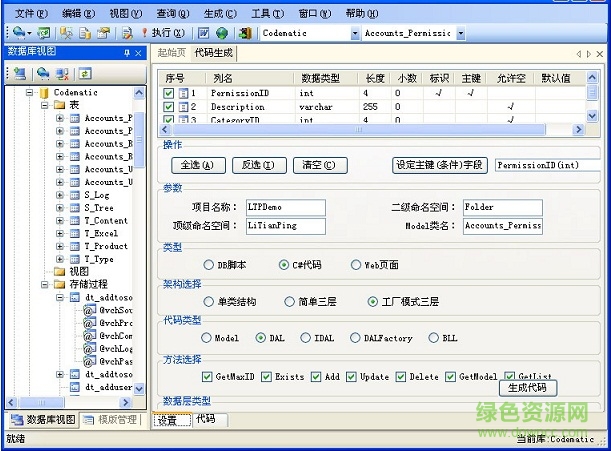This screenshot has width=611, height=451.
Task: Click the green refresh window icon in main toolbar
Action: (44, 33)
